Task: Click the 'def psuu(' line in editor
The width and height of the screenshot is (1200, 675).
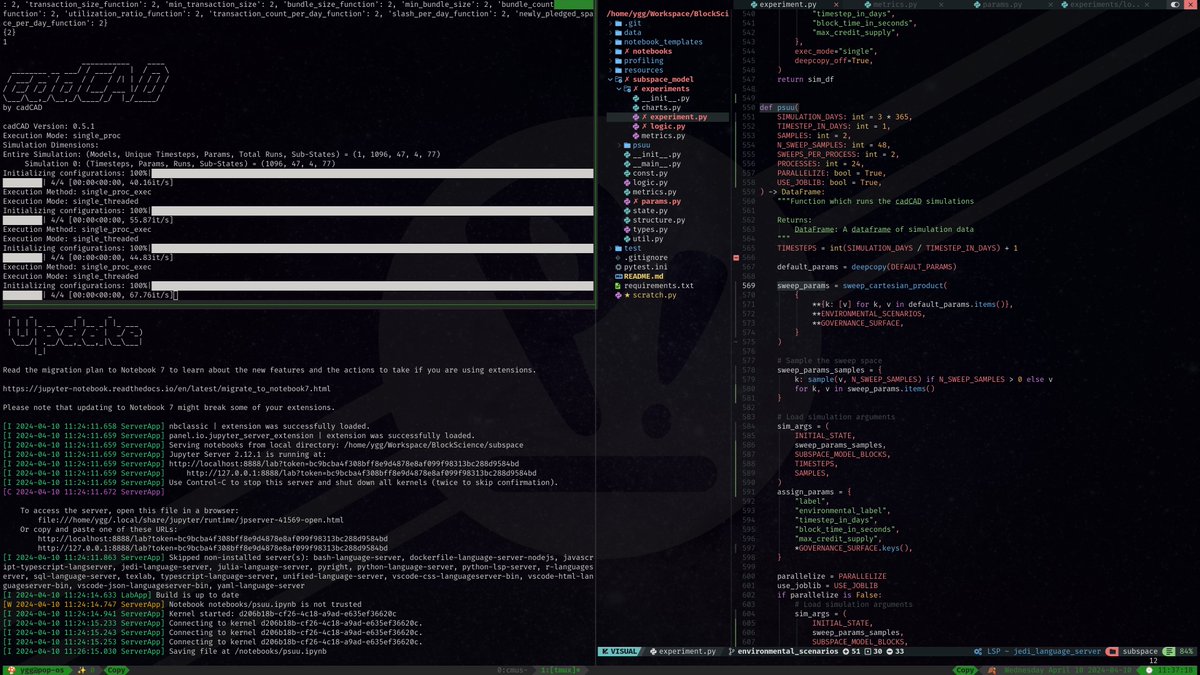Action: tap(778, 107)
